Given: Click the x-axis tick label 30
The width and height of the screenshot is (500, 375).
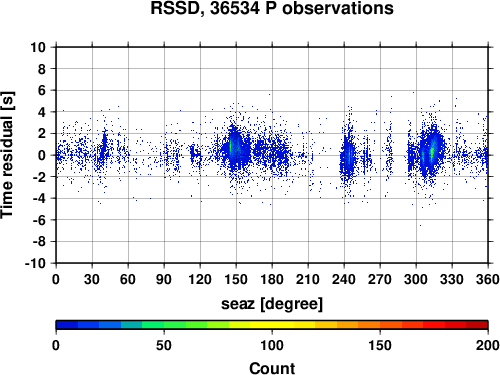Looking at the screenshot, I should click(92, 279).
